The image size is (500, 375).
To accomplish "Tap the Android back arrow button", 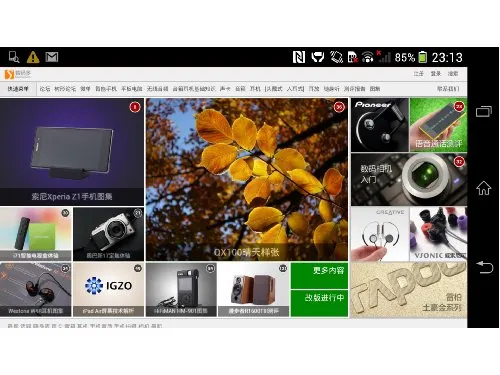I will tap(484, 267).
